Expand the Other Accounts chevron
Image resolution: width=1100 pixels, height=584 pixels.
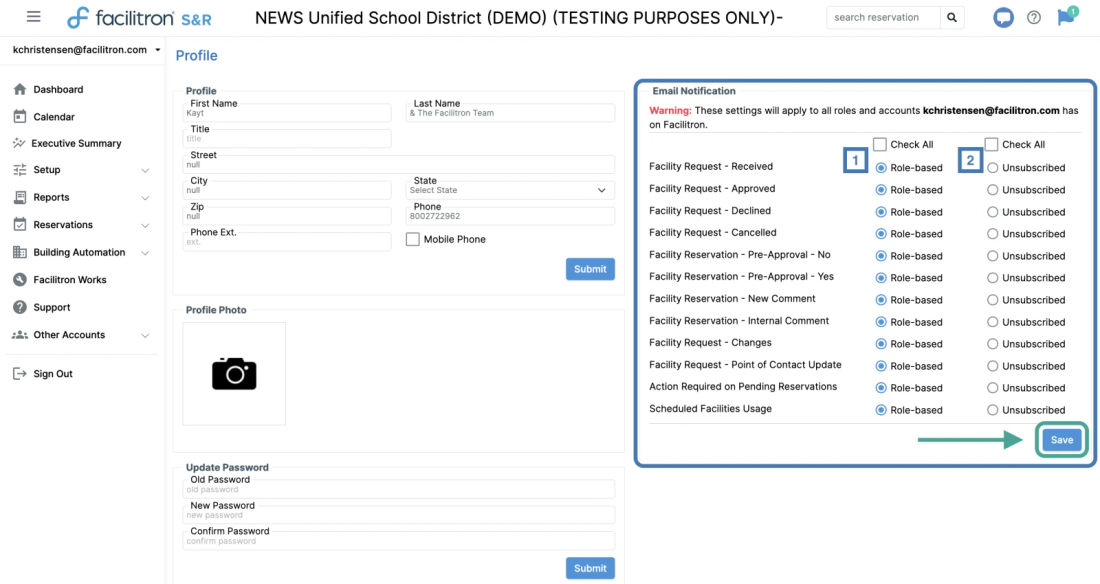click(x=145, y=336)
